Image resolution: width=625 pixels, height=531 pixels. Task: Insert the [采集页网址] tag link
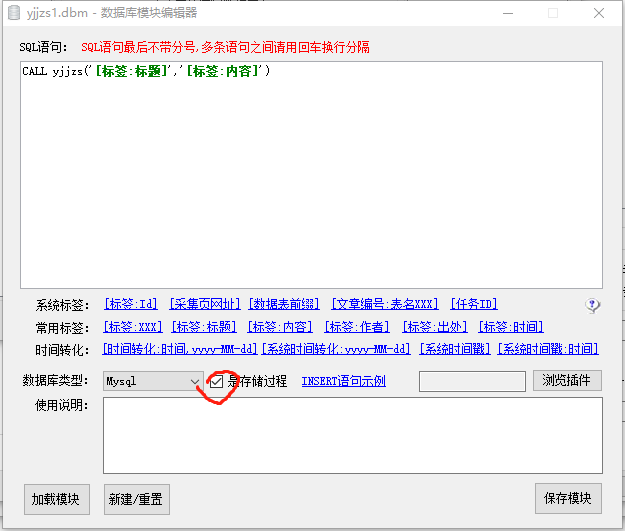(x=205, y=304)
